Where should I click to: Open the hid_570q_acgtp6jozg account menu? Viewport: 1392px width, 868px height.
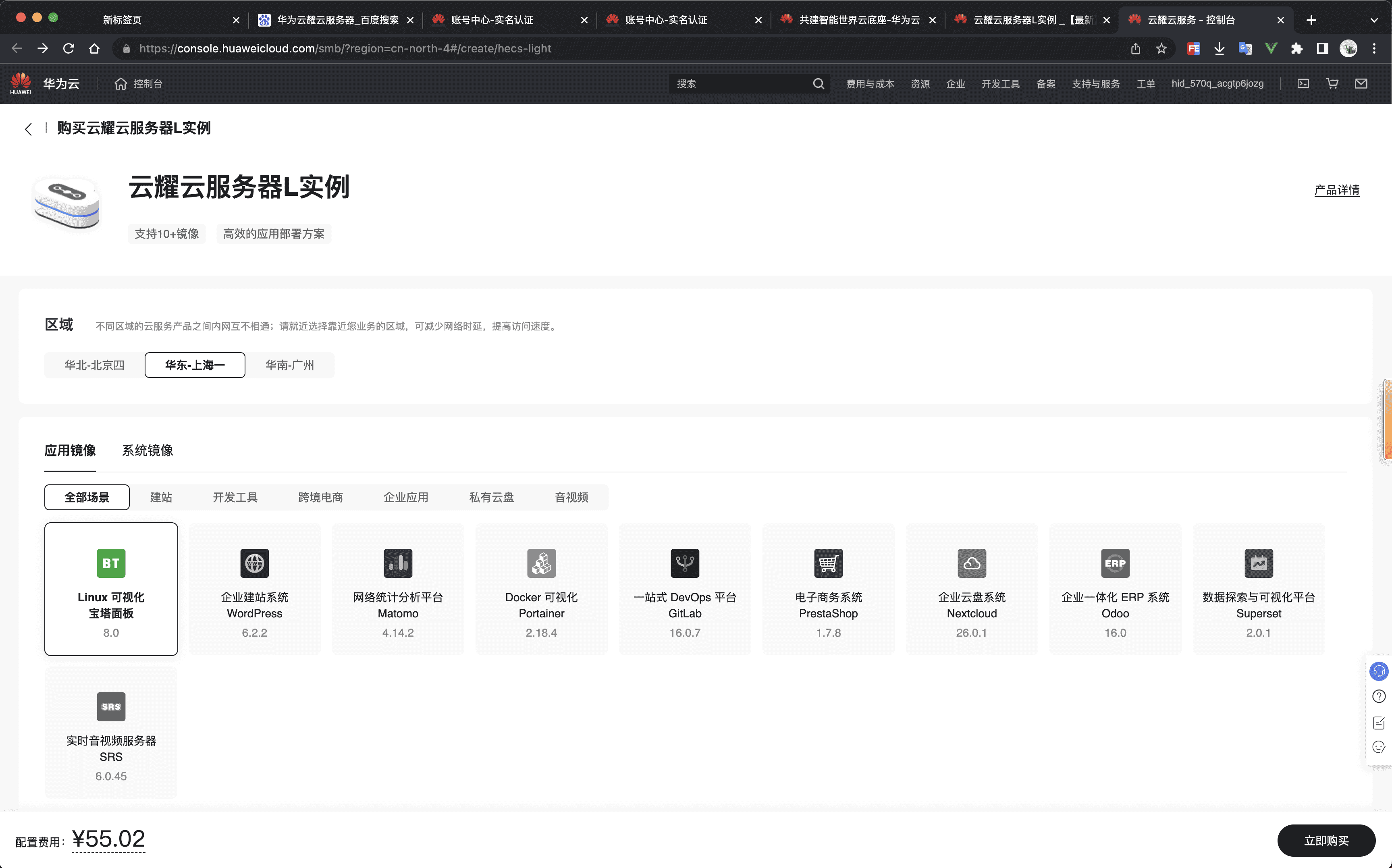coord(1217,83)
